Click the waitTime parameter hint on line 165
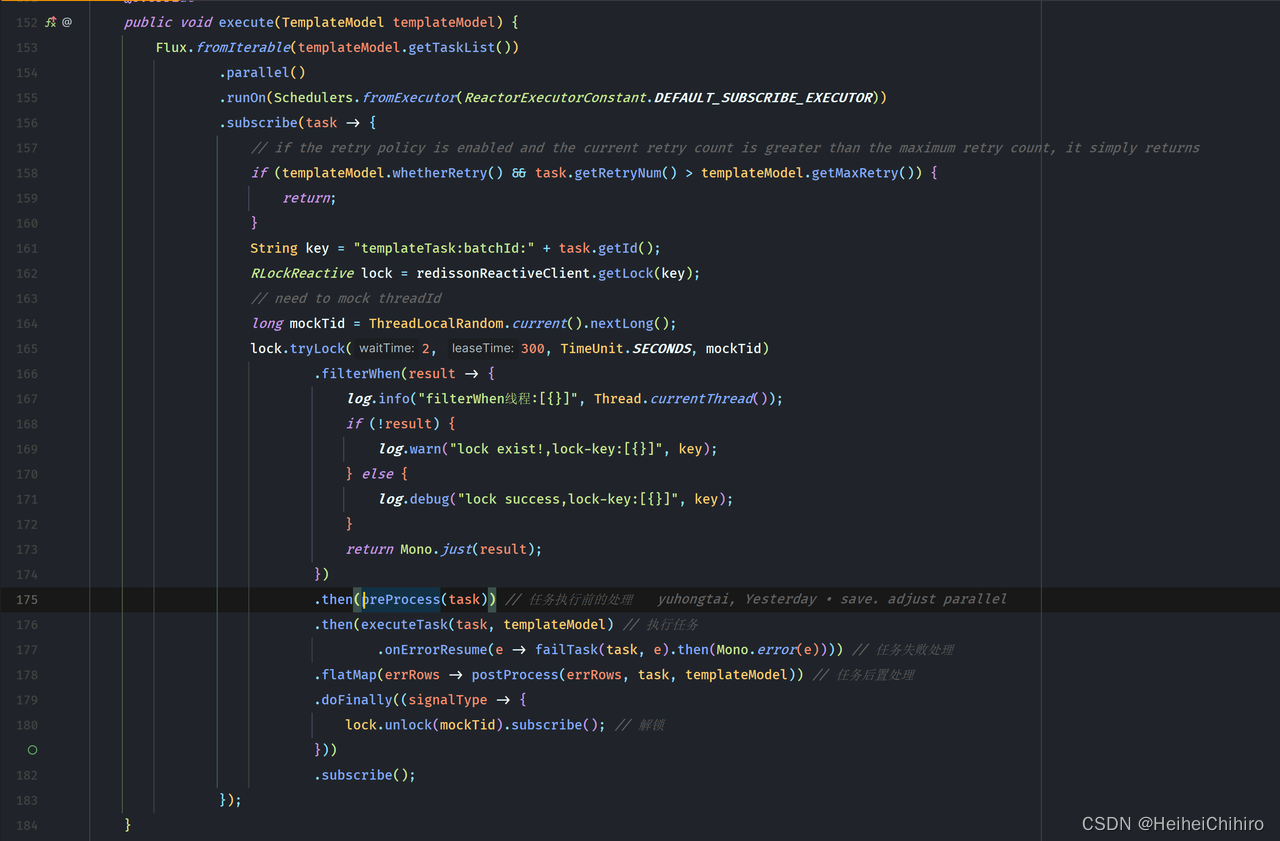 coord(385,348)
